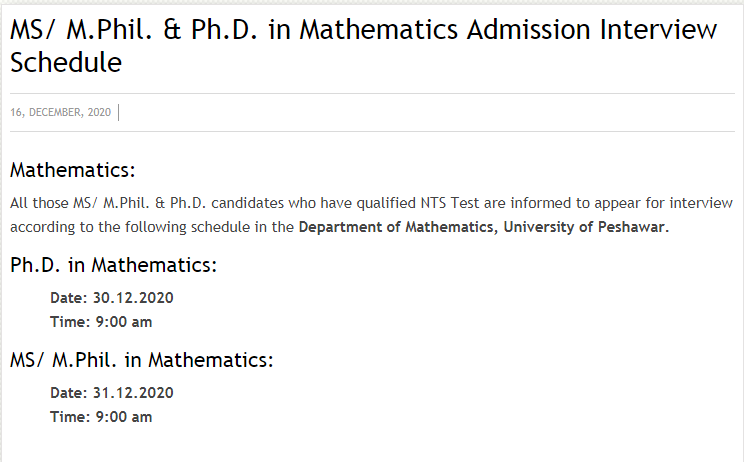Viewport: 744px width, 462px height.
Task: Click Time: 9:00 am under Ph.D.
Action: coord(101,322)
